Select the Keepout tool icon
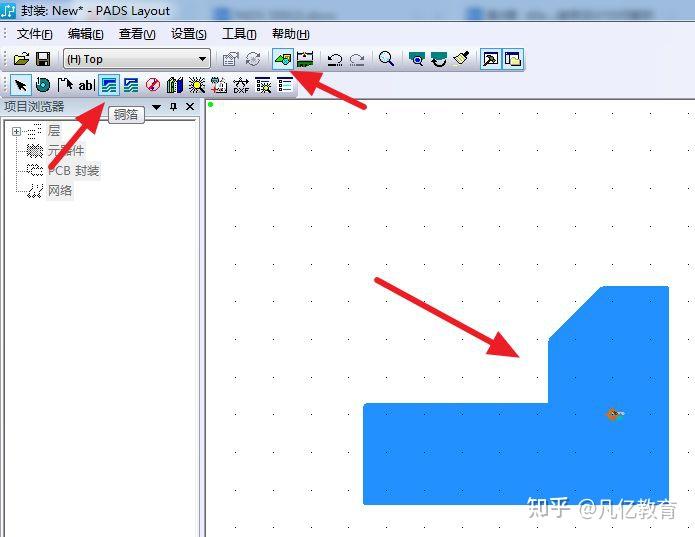Image resolution: width=695 pixels, height=537 pixels. point(153,85)
